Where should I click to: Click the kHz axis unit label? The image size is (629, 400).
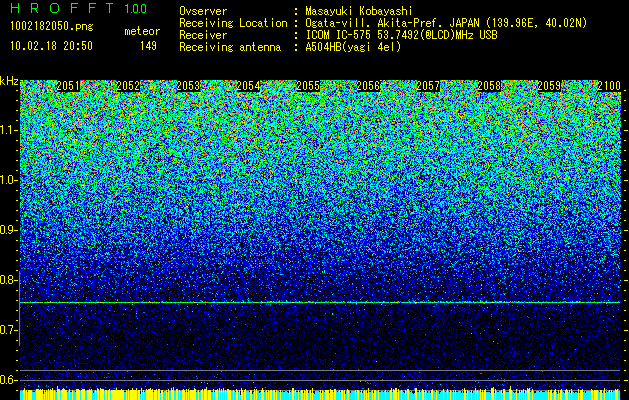tap(9, 81)
